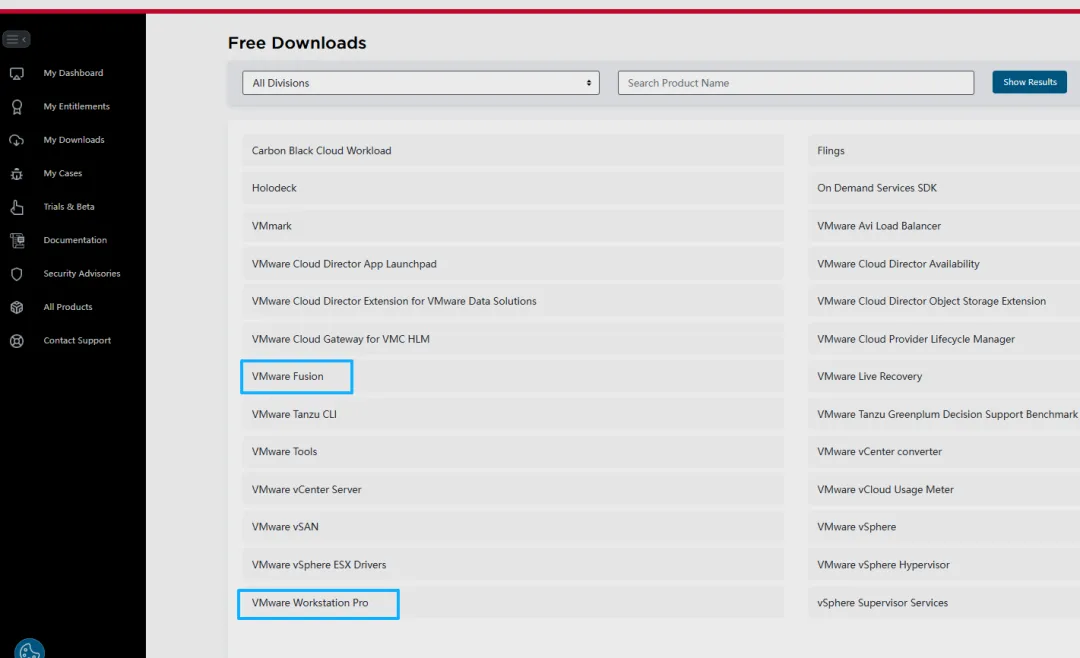
Task: Click the My Downloads cloud icon
Action: click(17, 140)
